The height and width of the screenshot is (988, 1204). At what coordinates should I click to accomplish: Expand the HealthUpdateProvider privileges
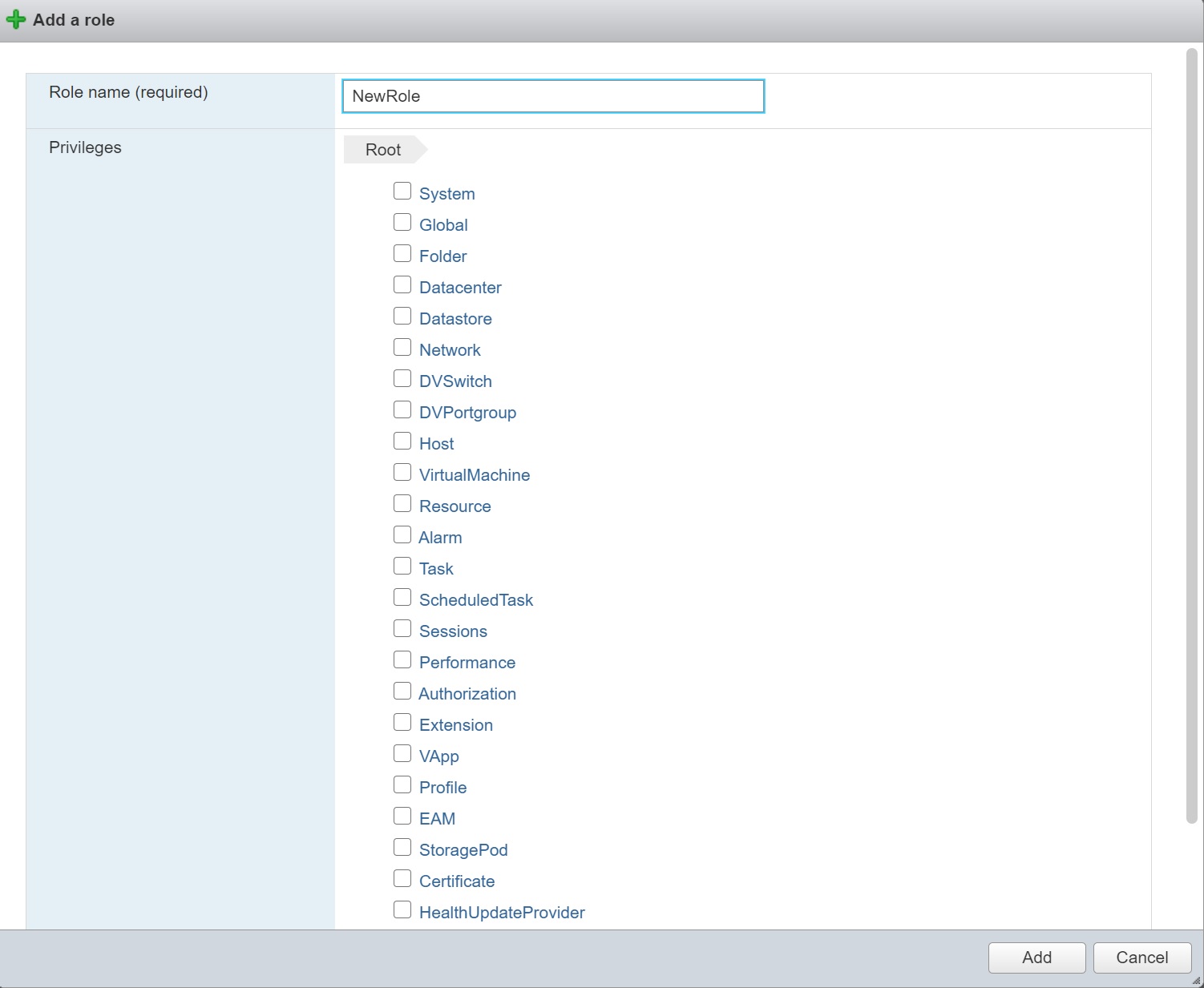click(502, 913)
